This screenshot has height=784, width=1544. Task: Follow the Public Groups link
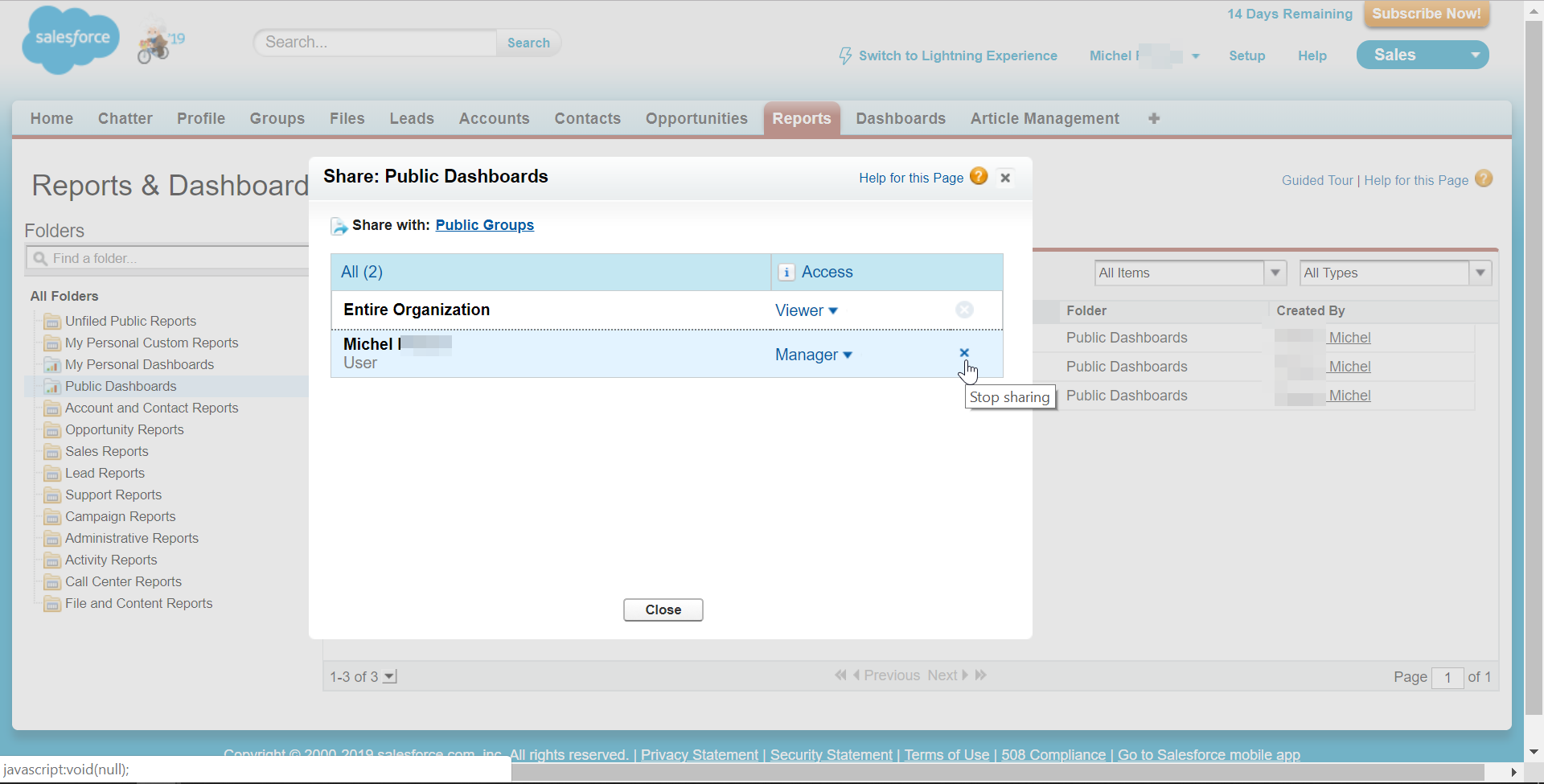click(484, 225)
